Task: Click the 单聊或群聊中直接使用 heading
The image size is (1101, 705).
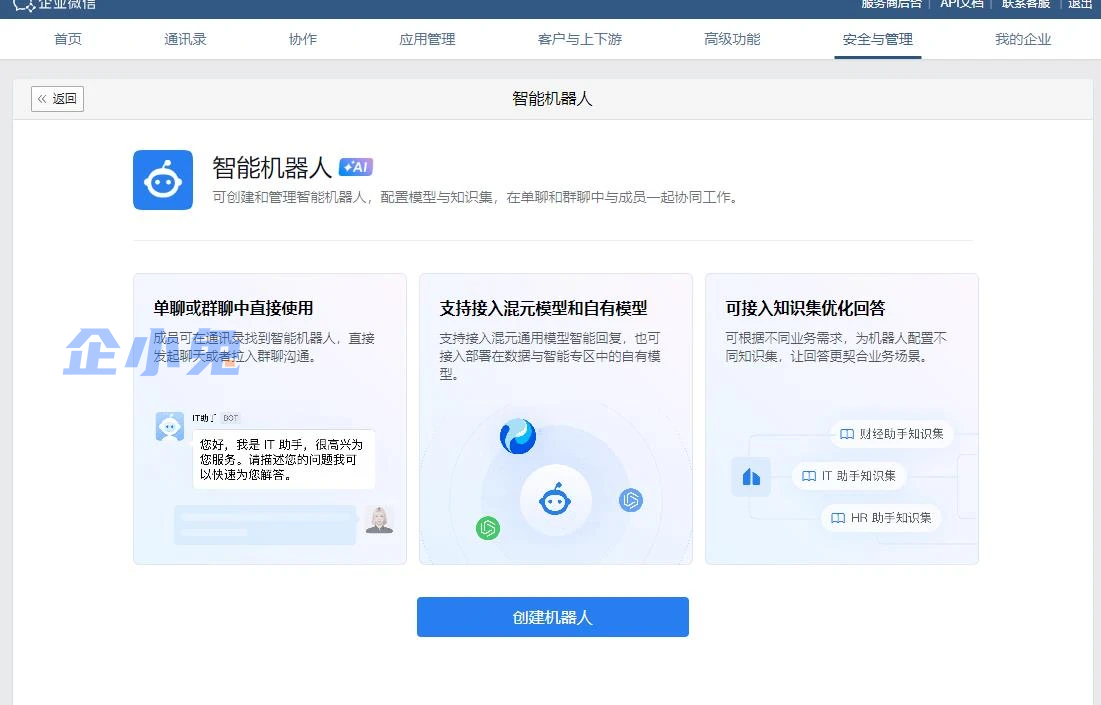Action: click(x=233, y=308)
